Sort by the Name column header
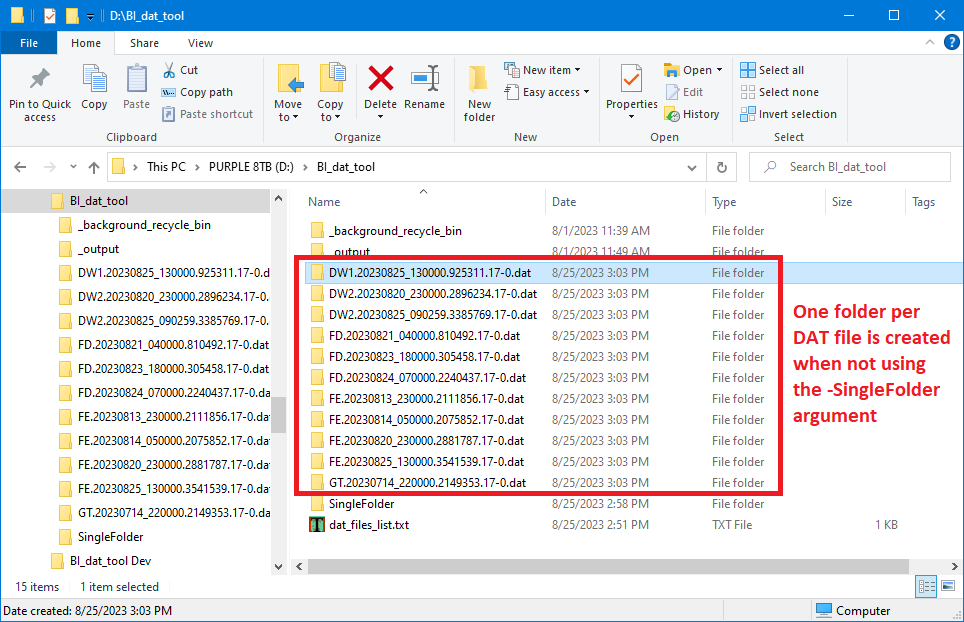The height and width of the screenshot is (622, 964). pyautogui.click(x=423, y=202)
